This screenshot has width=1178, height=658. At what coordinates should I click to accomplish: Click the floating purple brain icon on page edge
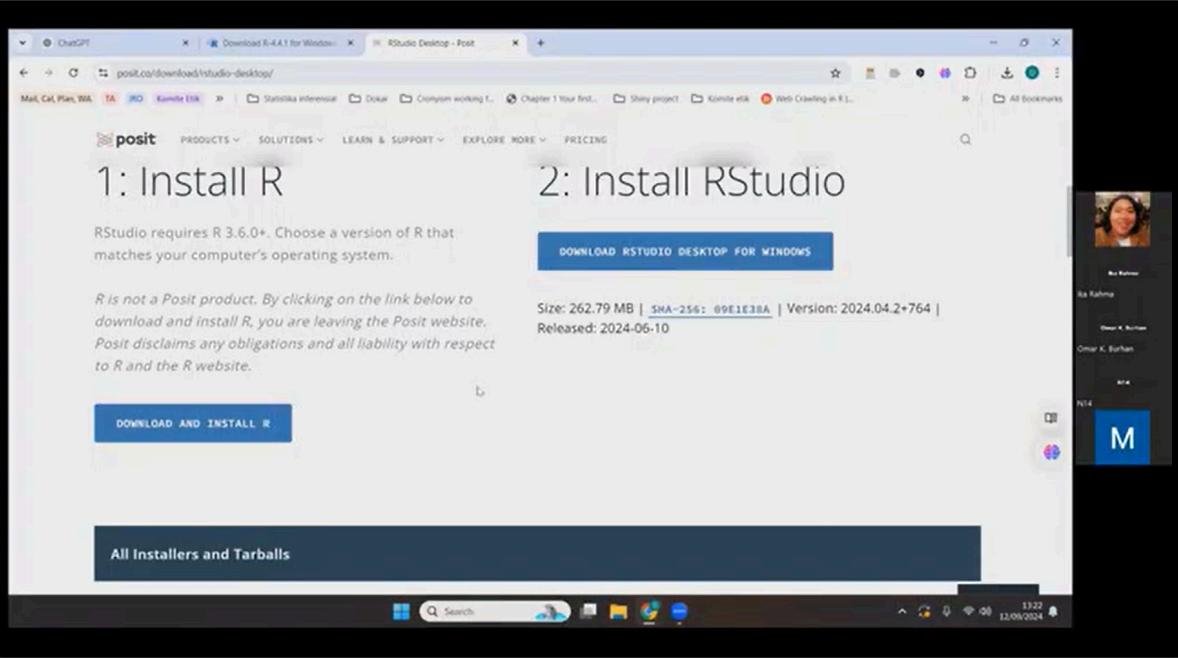(x=1052, y=452)
